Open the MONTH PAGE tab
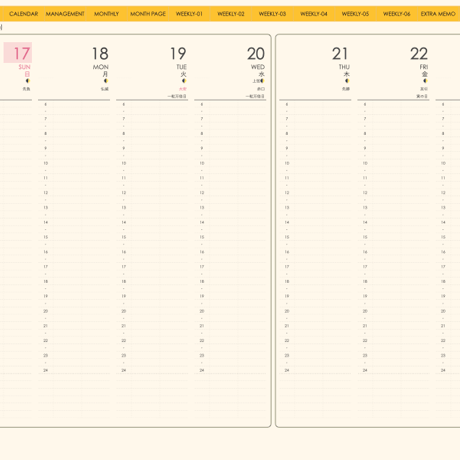This screenshot has width=460, height=460. pyautogui.click(x=148, y=14)
